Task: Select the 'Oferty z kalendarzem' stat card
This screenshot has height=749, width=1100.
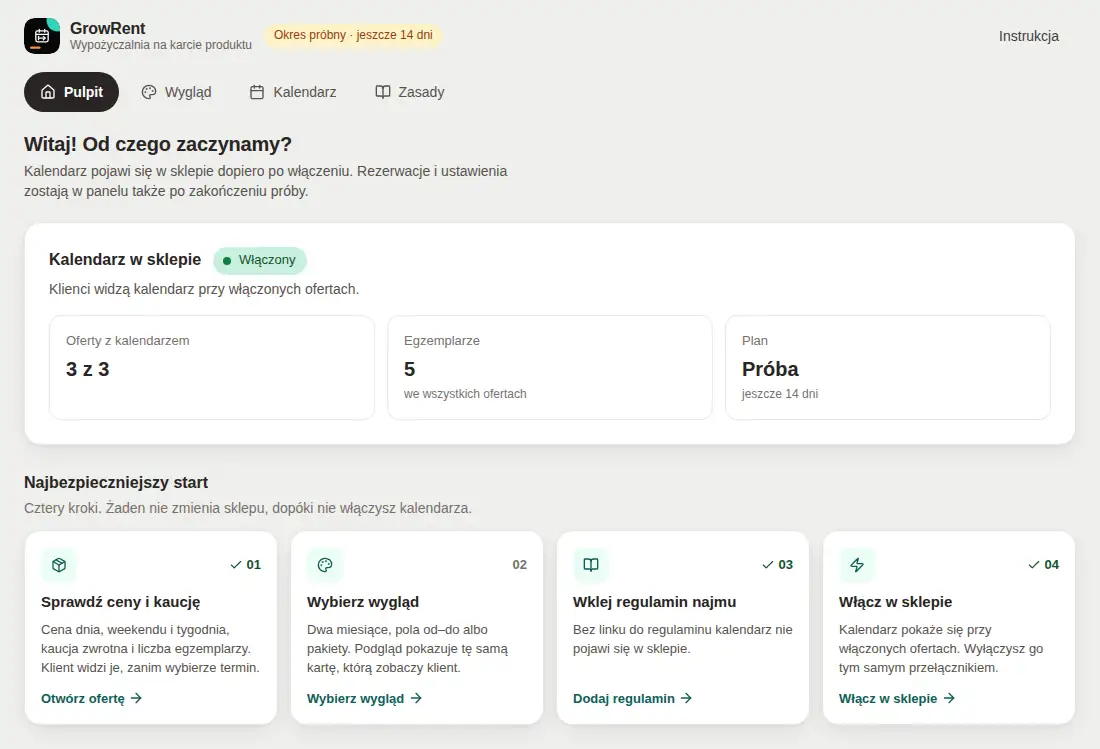Action: (x=212, y=367)
